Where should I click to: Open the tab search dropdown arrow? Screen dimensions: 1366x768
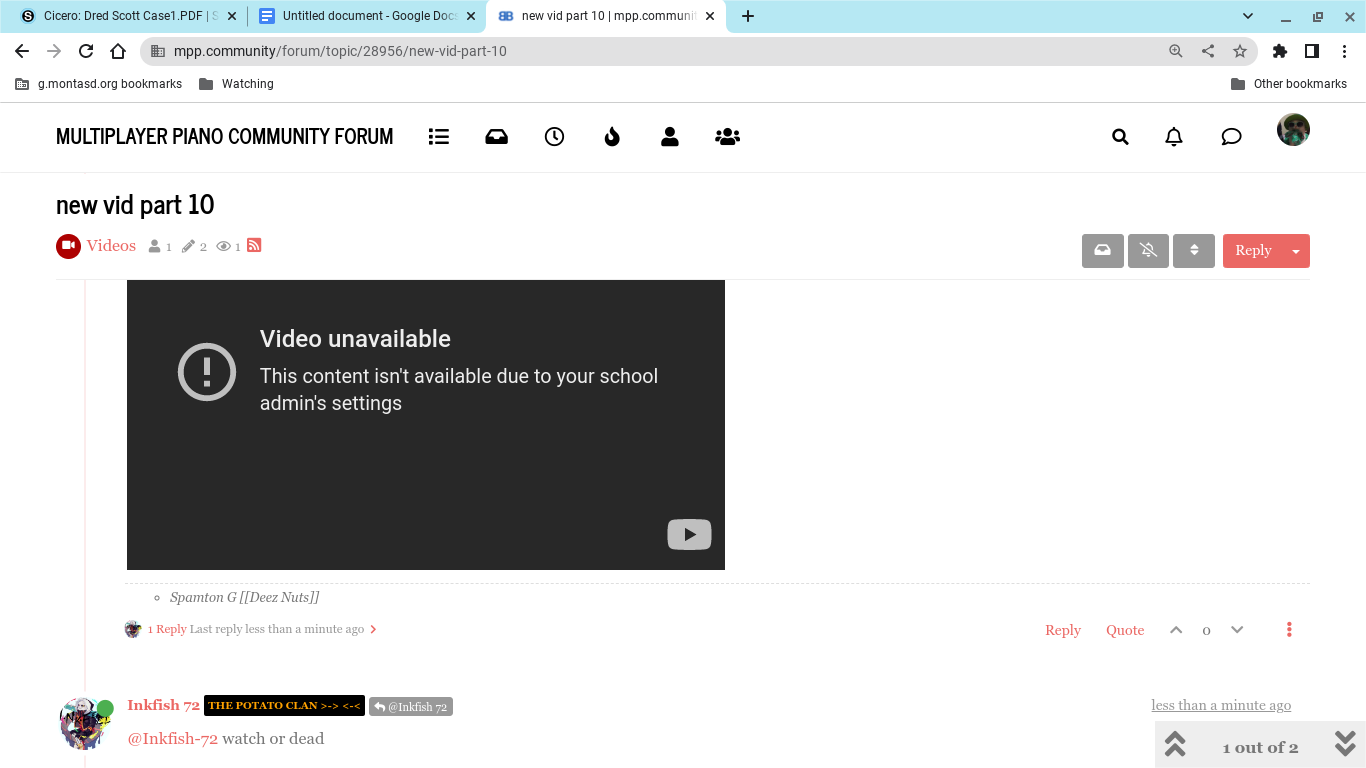pyautogui.click(x=1248, y=16)
